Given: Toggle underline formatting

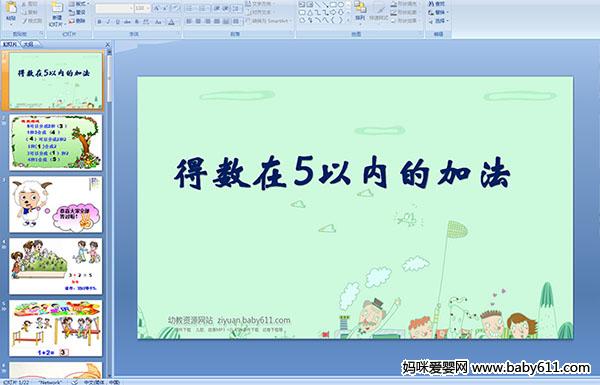Looking at the screenshot, I should click(117, 22).
